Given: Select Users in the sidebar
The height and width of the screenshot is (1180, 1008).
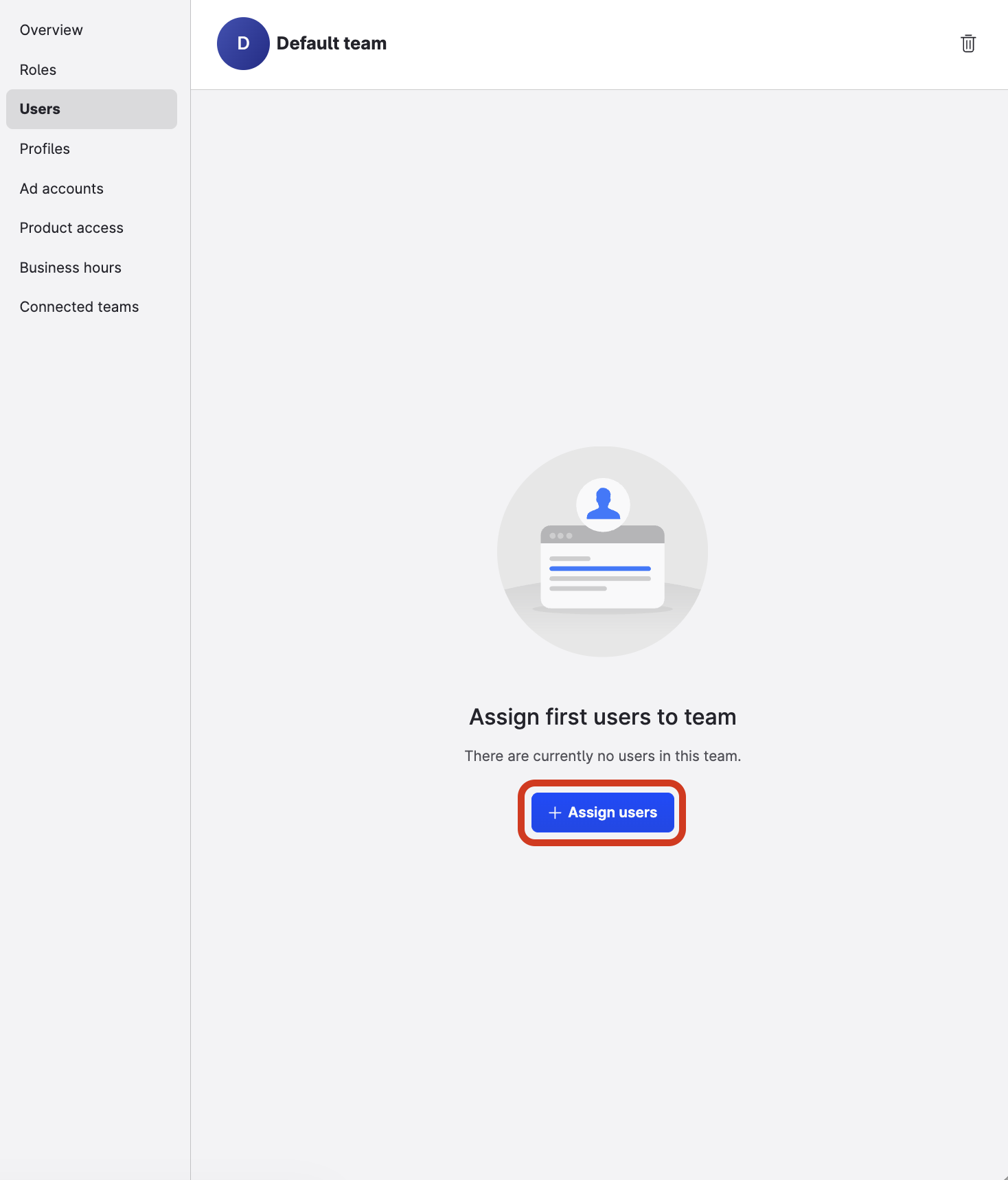Looking at the screenshot, I should point(91,109).
